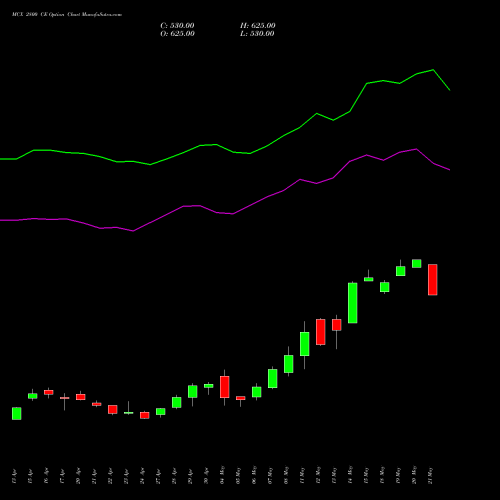Click the MCX CE Option chart title
Viewport: 500px width, 500px height.
67,15
